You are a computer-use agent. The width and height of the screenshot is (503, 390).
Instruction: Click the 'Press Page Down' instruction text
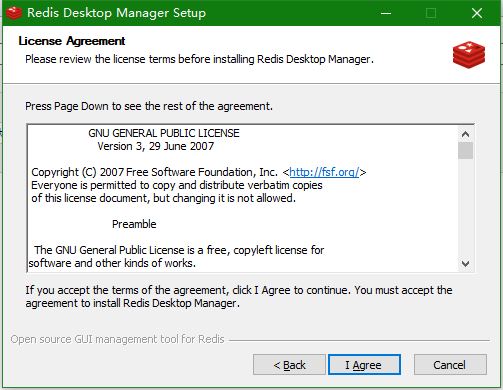point(149,106)
